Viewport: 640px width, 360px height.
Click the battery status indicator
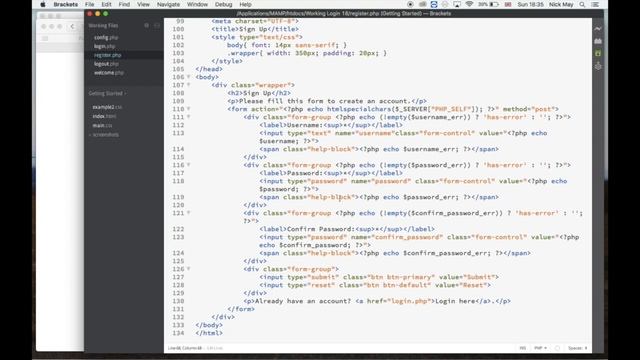click(489, 4)
